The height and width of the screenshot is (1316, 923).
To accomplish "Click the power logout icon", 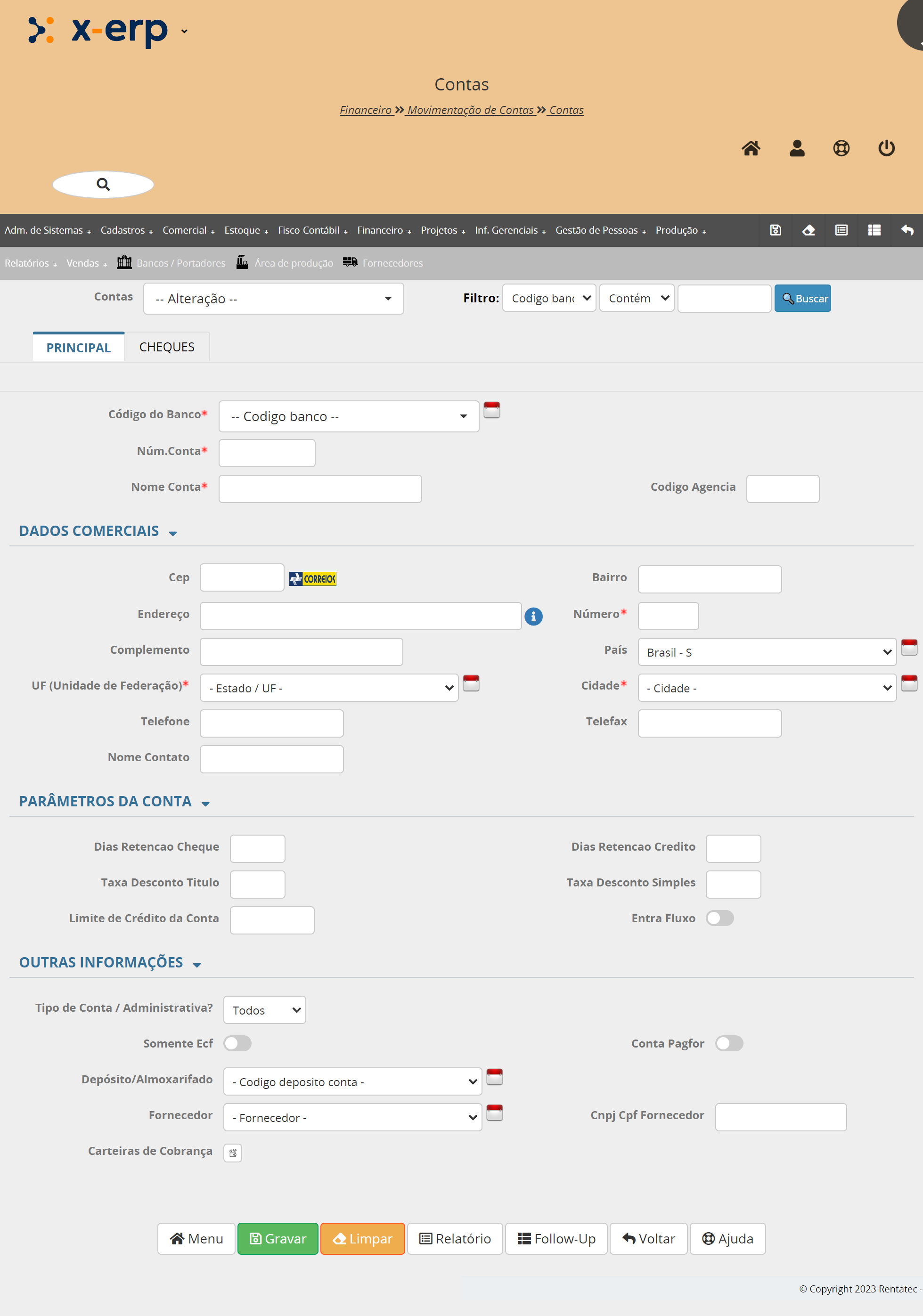I will pos(886,148).
